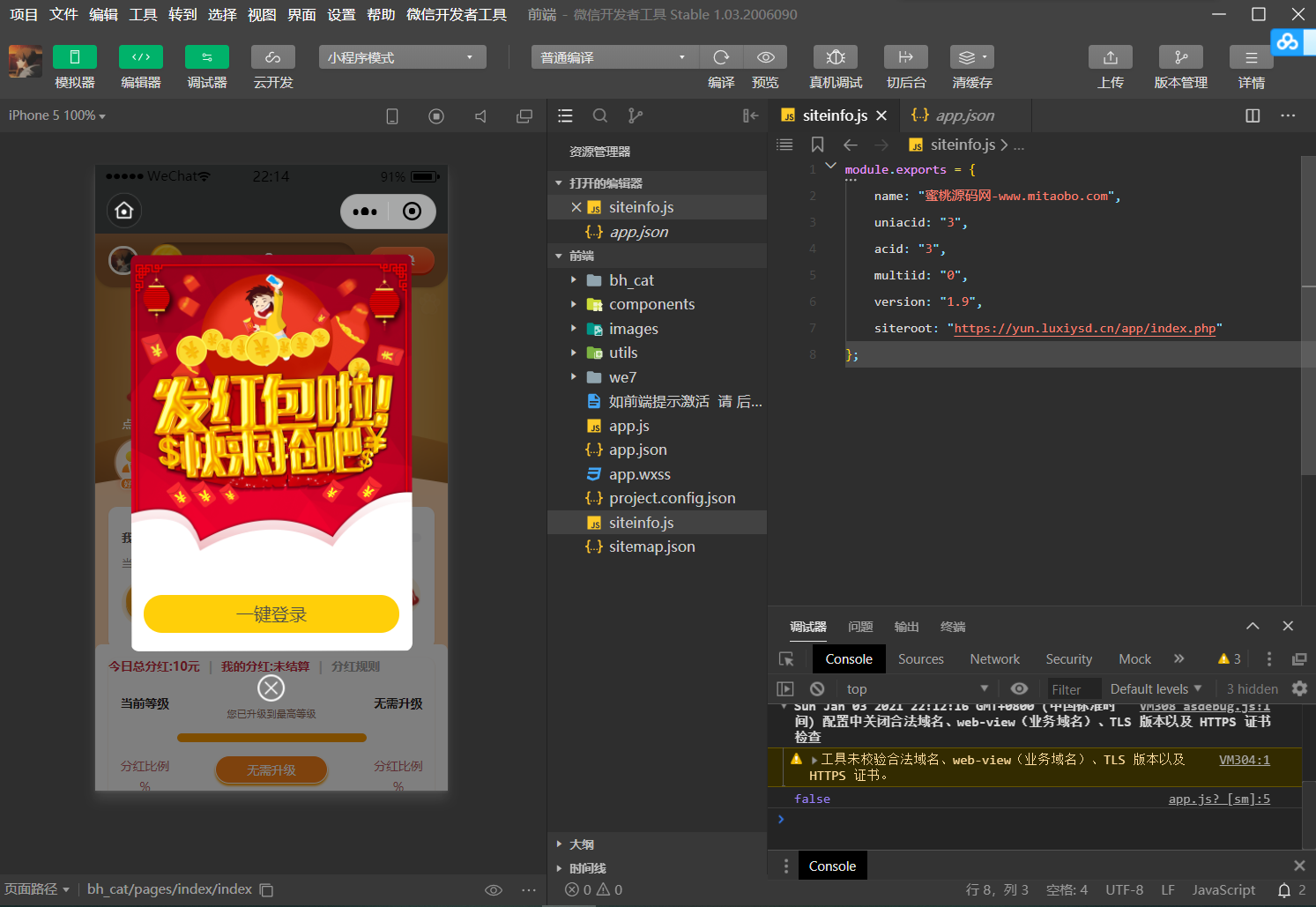Screen dimensions: 1316x907
Task: Close the siteinfo.js editor tab
Action: 881,115
